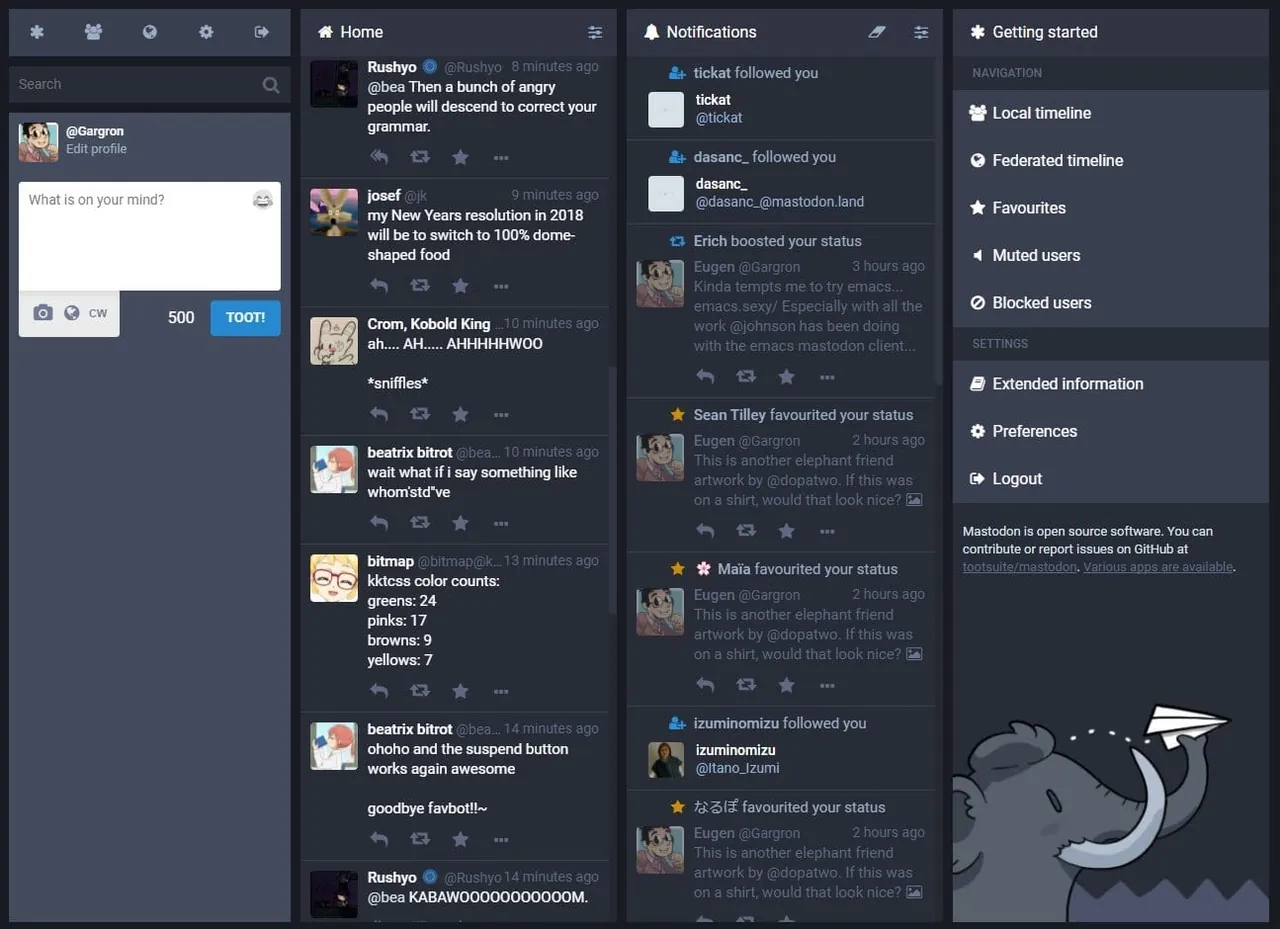Open Muted users in navigation list
Image resolution: width=1280 pixels, height=929 pixels.
tap(1110, 255)
